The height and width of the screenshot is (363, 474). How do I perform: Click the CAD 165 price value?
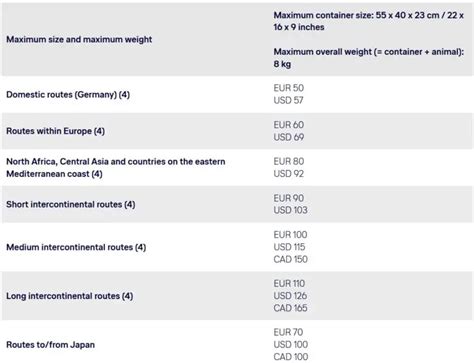(x=290, y=308)
